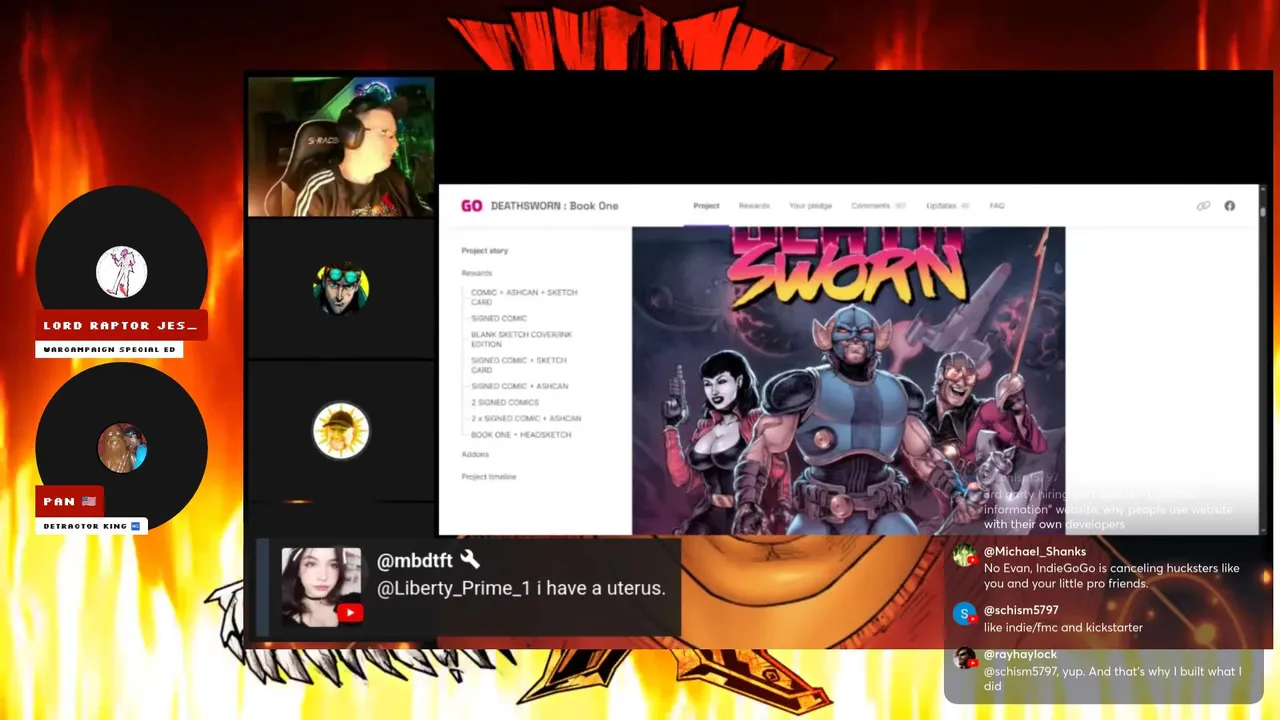Click mbdtft's profile picture in featured comment
1280x720 pixels.
[321, 586]
